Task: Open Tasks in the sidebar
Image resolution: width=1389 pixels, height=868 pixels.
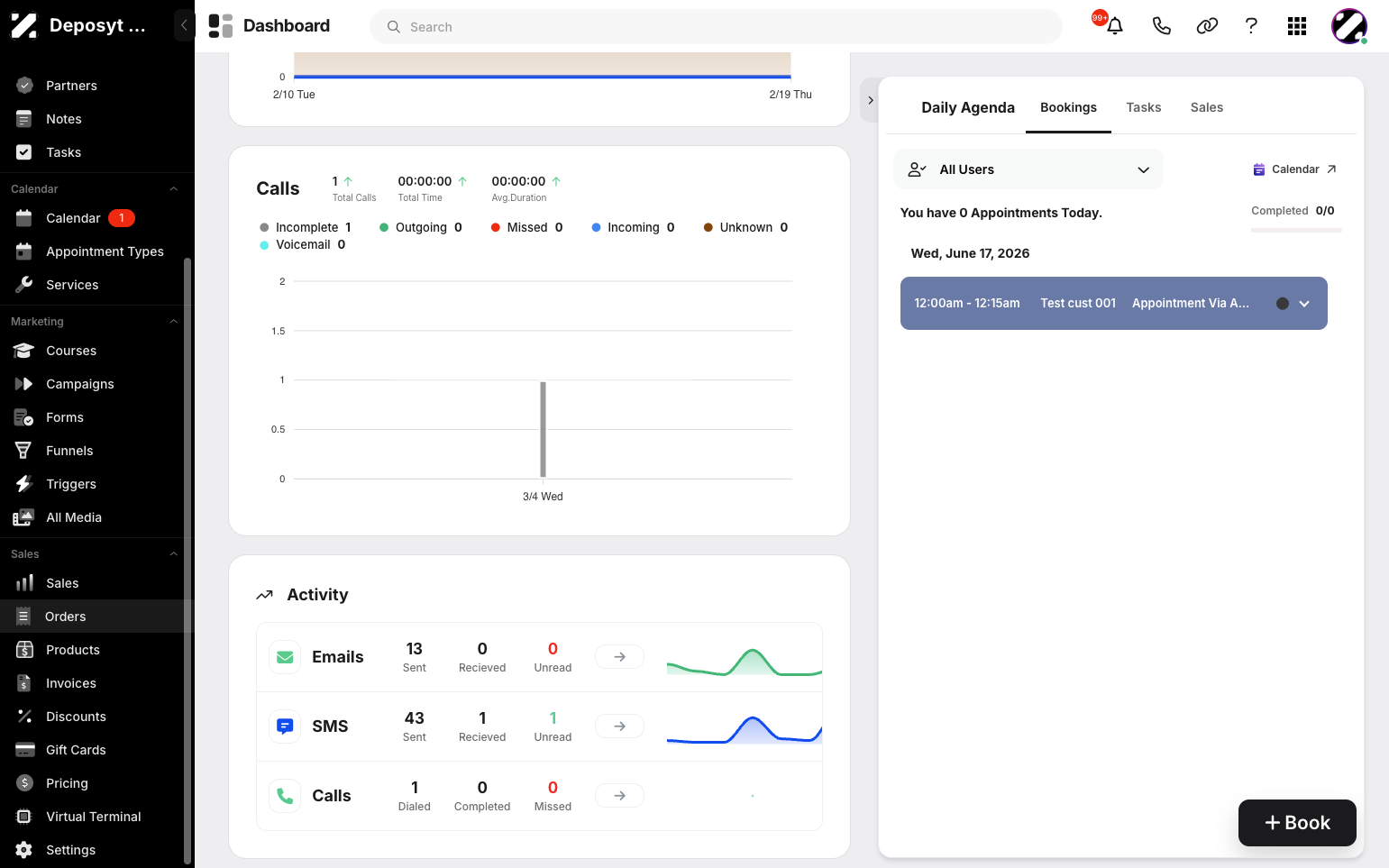Action: [97, 152]
